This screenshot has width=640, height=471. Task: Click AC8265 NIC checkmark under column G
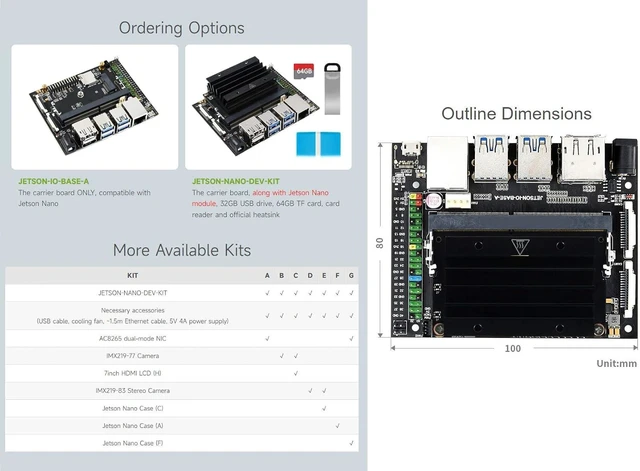(x=351, y=338)
